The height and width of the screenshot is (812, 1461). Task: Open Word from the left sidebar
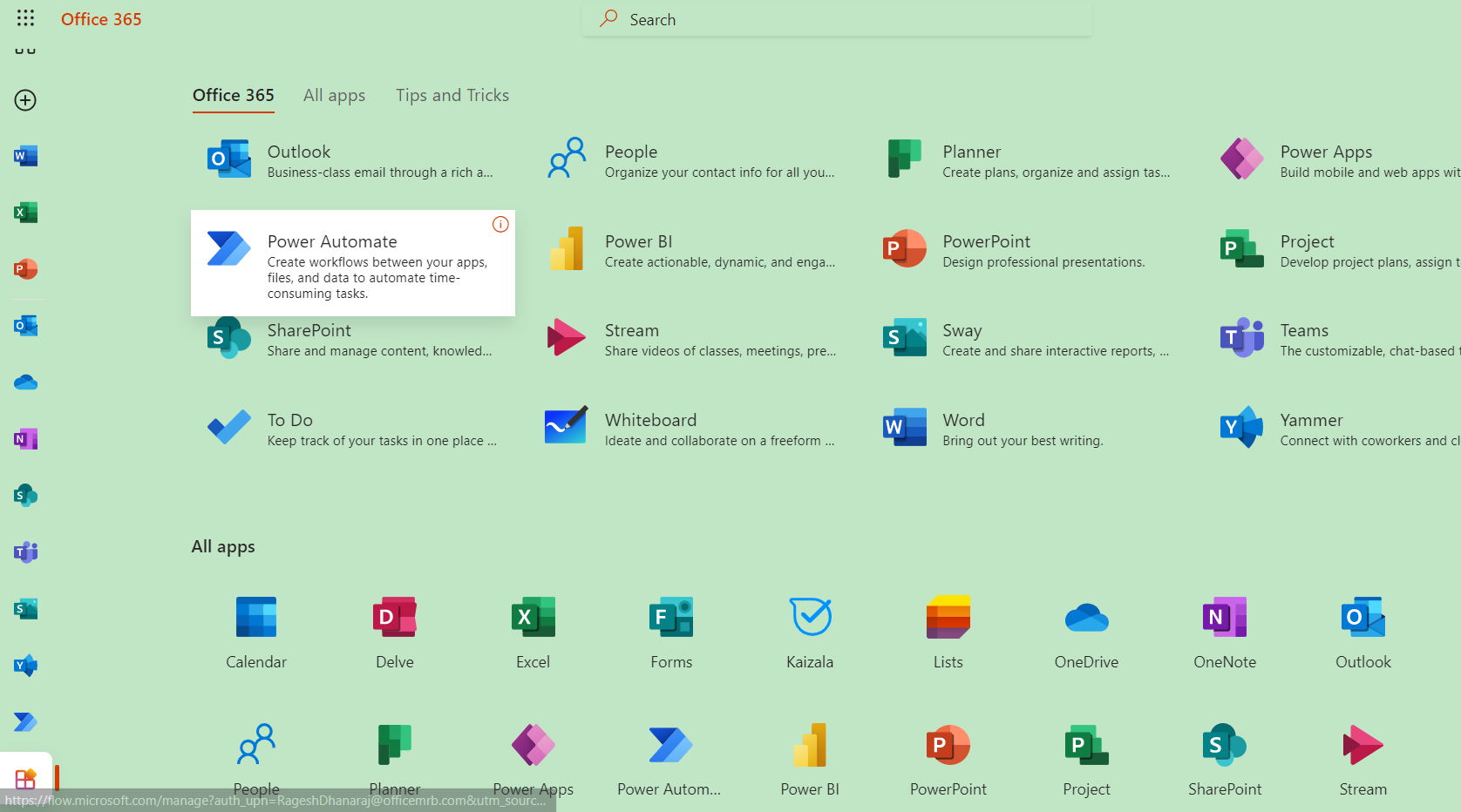[x=25, y=157]
